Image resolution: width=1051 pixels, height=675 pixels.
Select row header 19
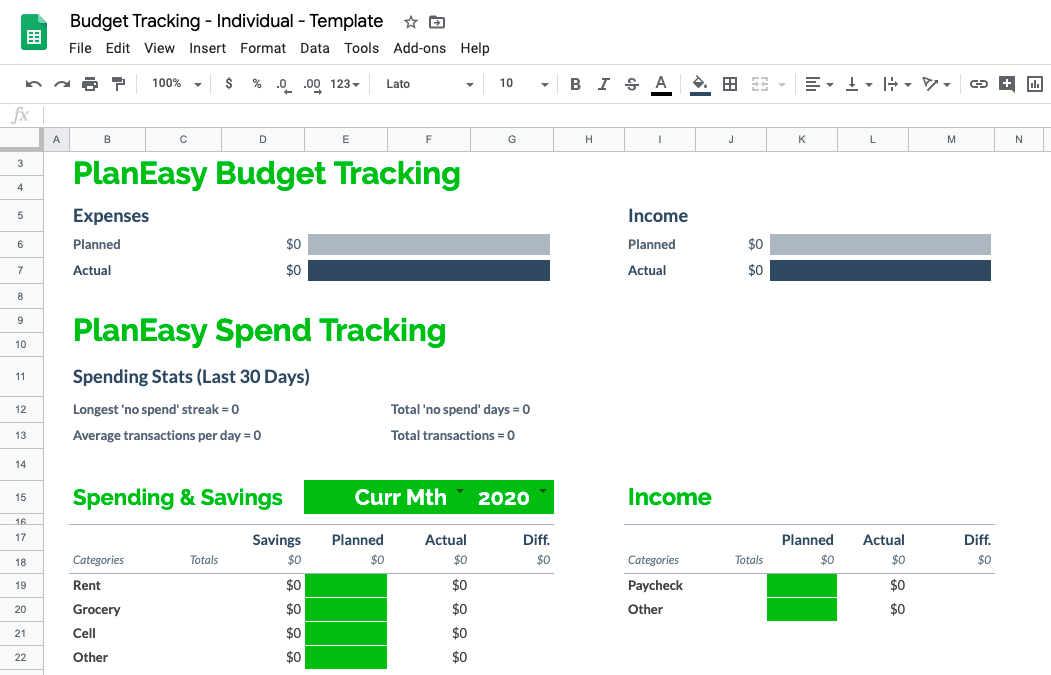pyautogui.click(x=21, y=585)
